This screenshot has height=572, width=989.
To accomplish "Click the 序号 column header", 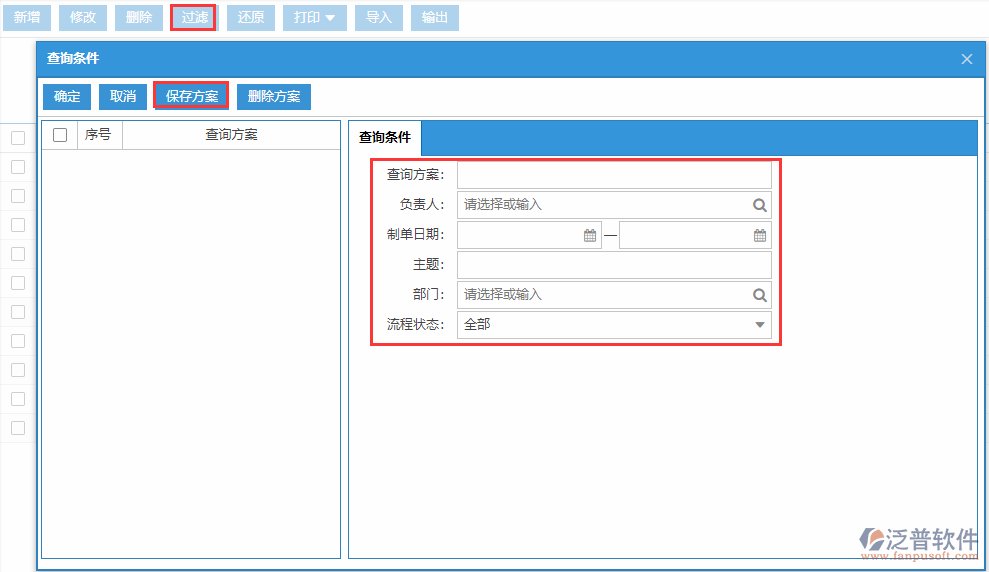I will (x=98, y=135).
